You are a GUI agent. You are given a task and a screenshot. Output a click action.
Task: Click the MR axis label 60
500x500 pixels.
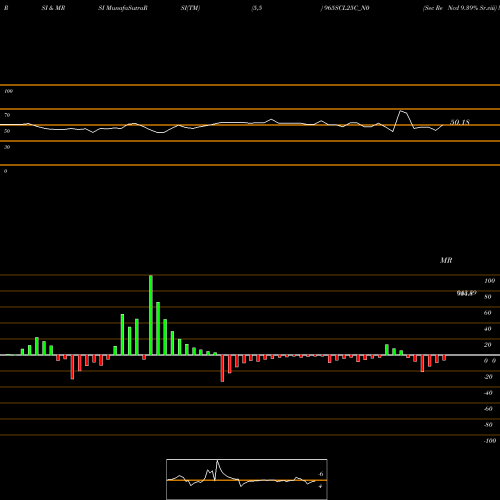tap(488, 313)
